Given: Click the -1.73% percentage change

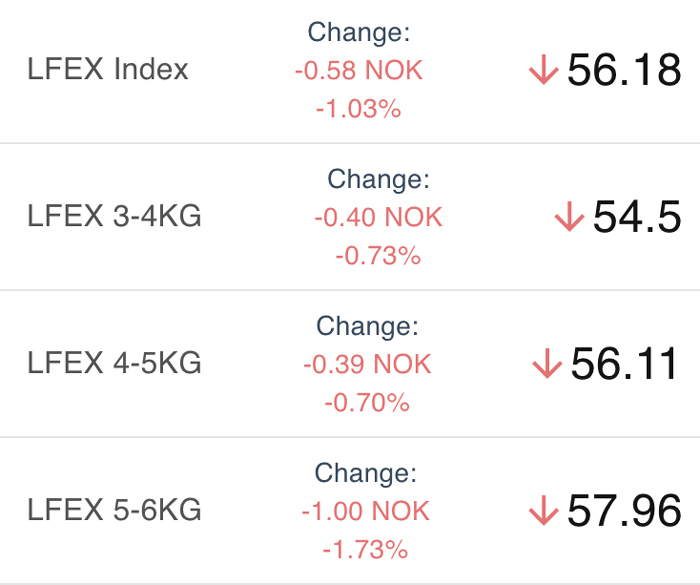Looking at the screenshot, I should (x=365, y=550).
